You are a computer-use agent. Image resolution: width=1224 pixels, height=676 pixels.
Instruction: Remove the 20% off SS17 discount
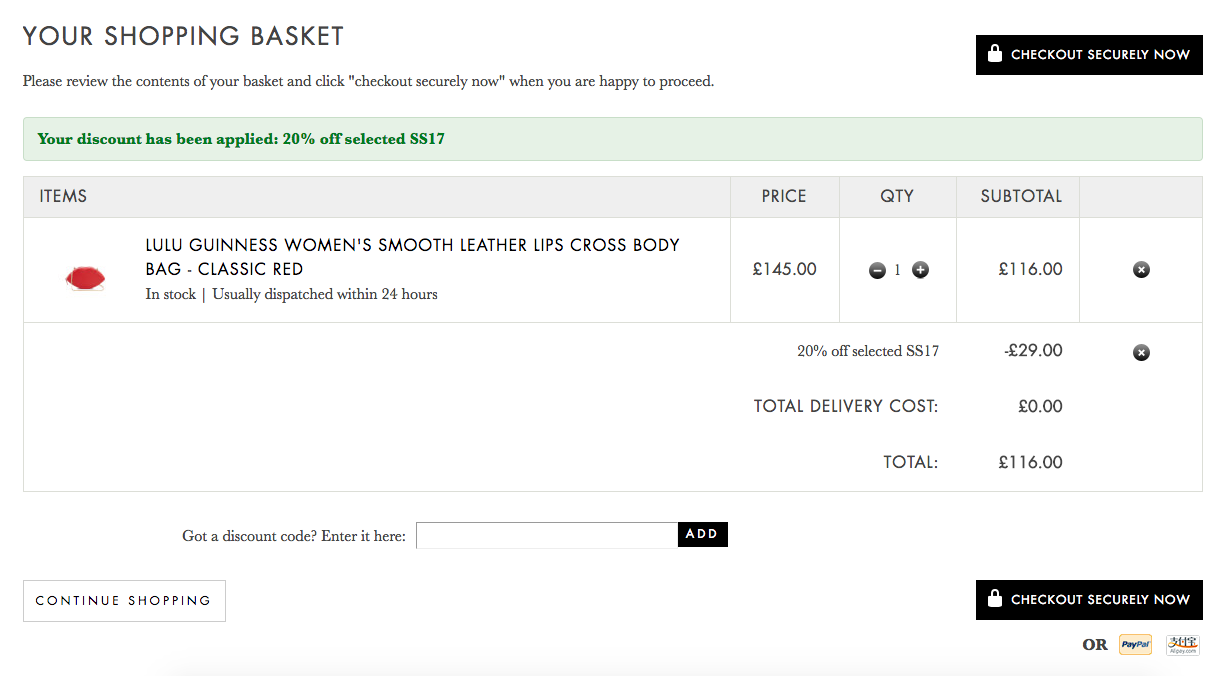point(1141,352)
